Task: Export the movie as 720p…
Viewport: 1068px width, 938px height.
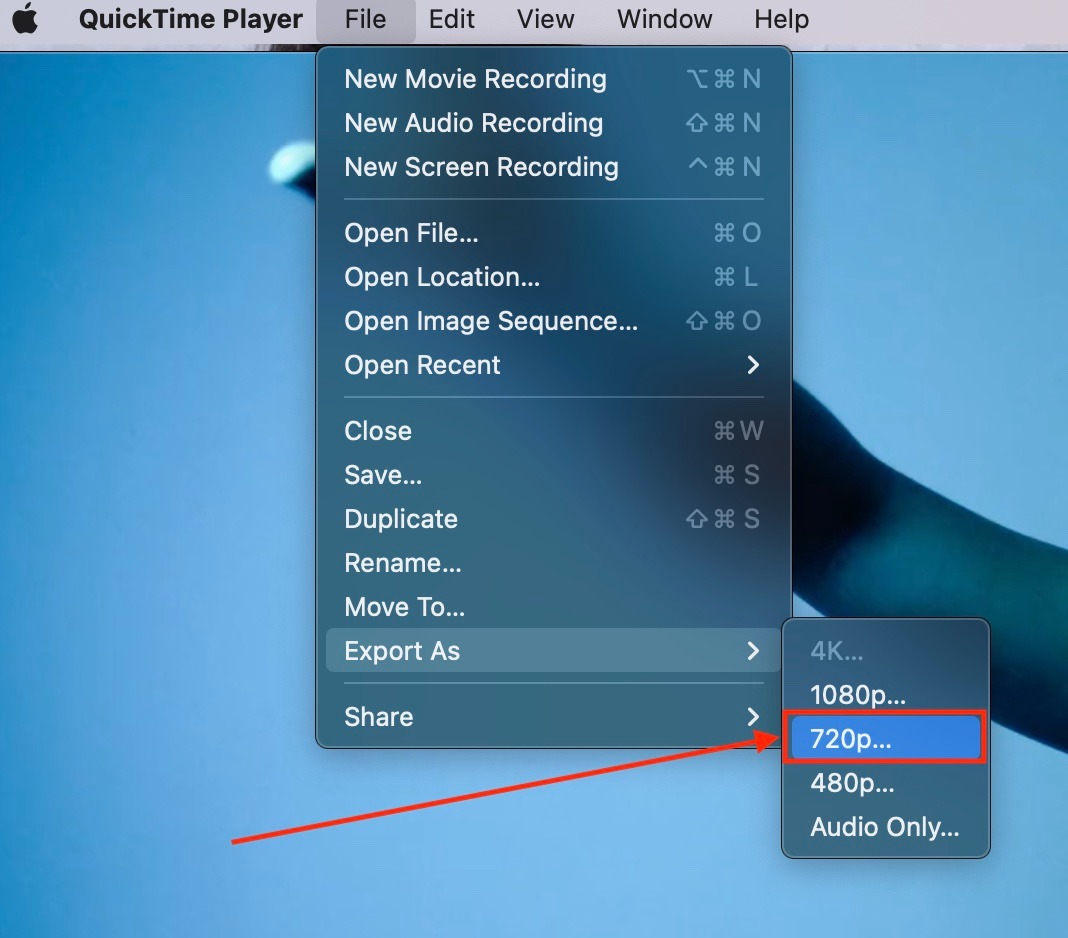Action: (885, 738)
